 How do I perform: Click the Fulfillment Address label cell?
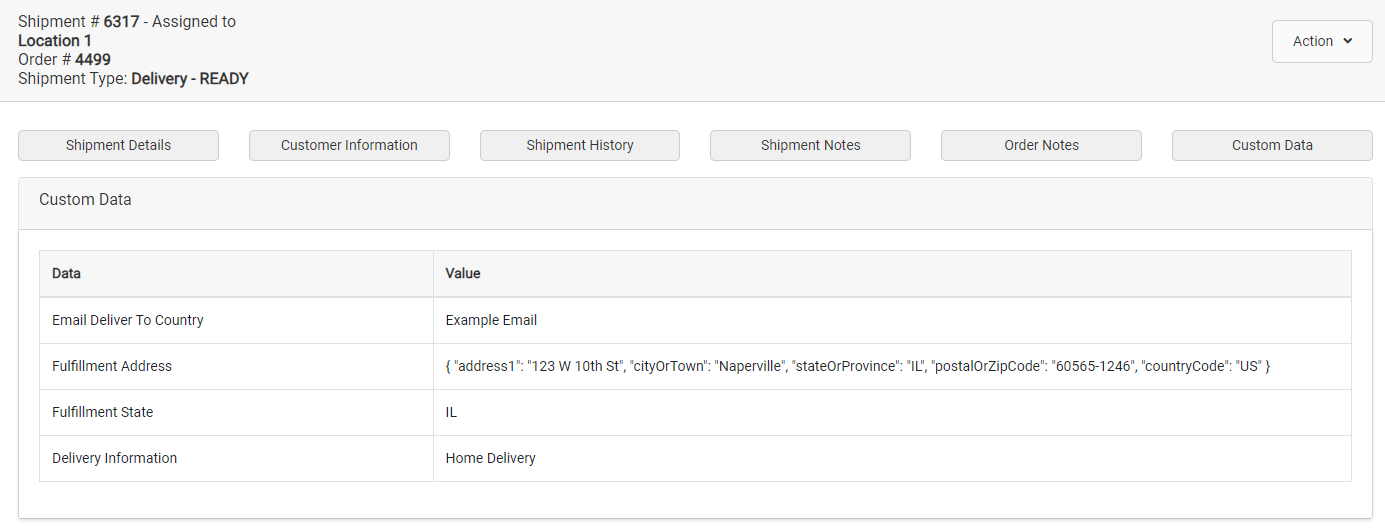coord(236,366)
